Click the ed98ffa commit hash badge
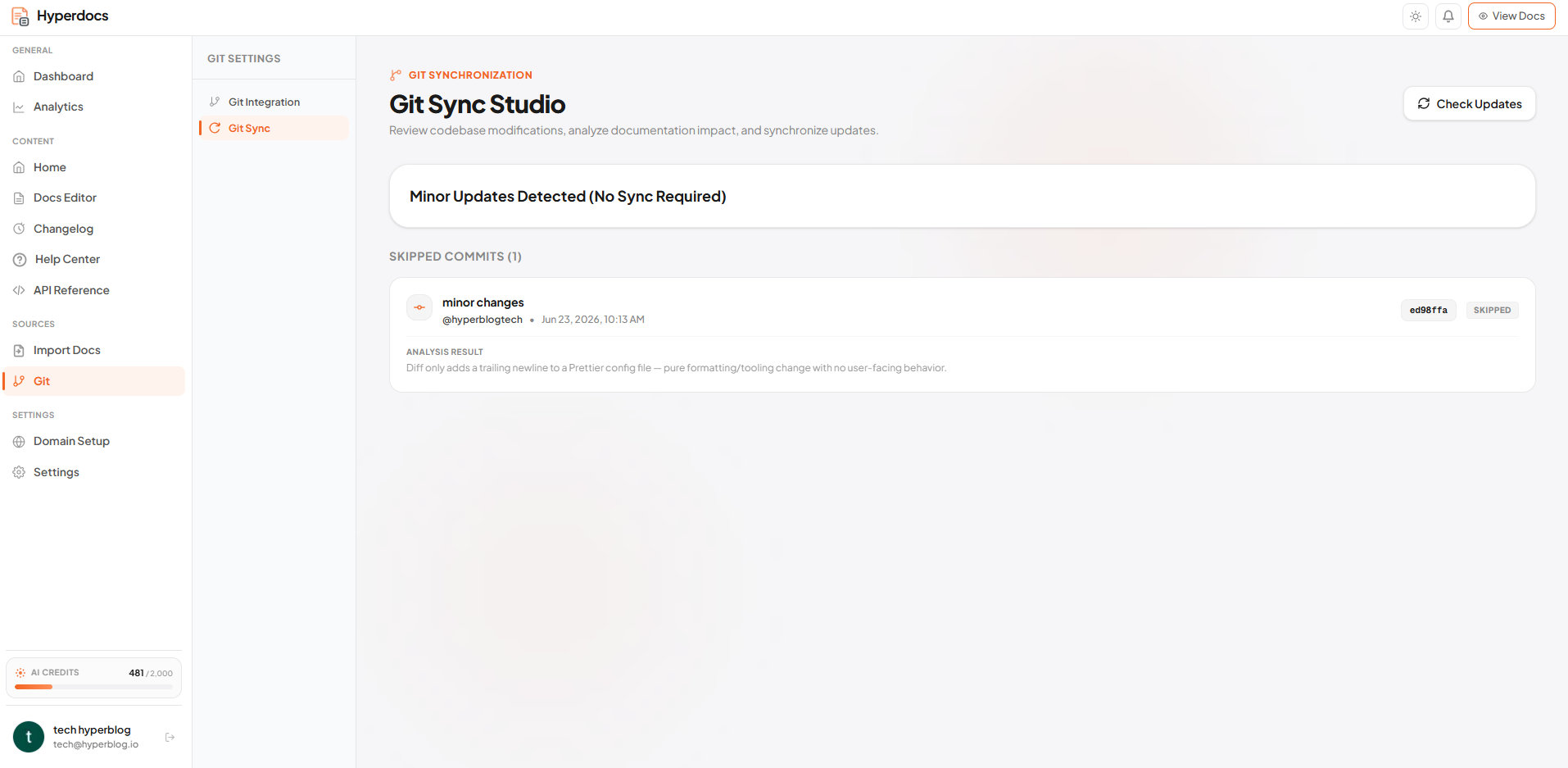Image resolution: width=1568 pixels, height=768 pixels. 1428,310
